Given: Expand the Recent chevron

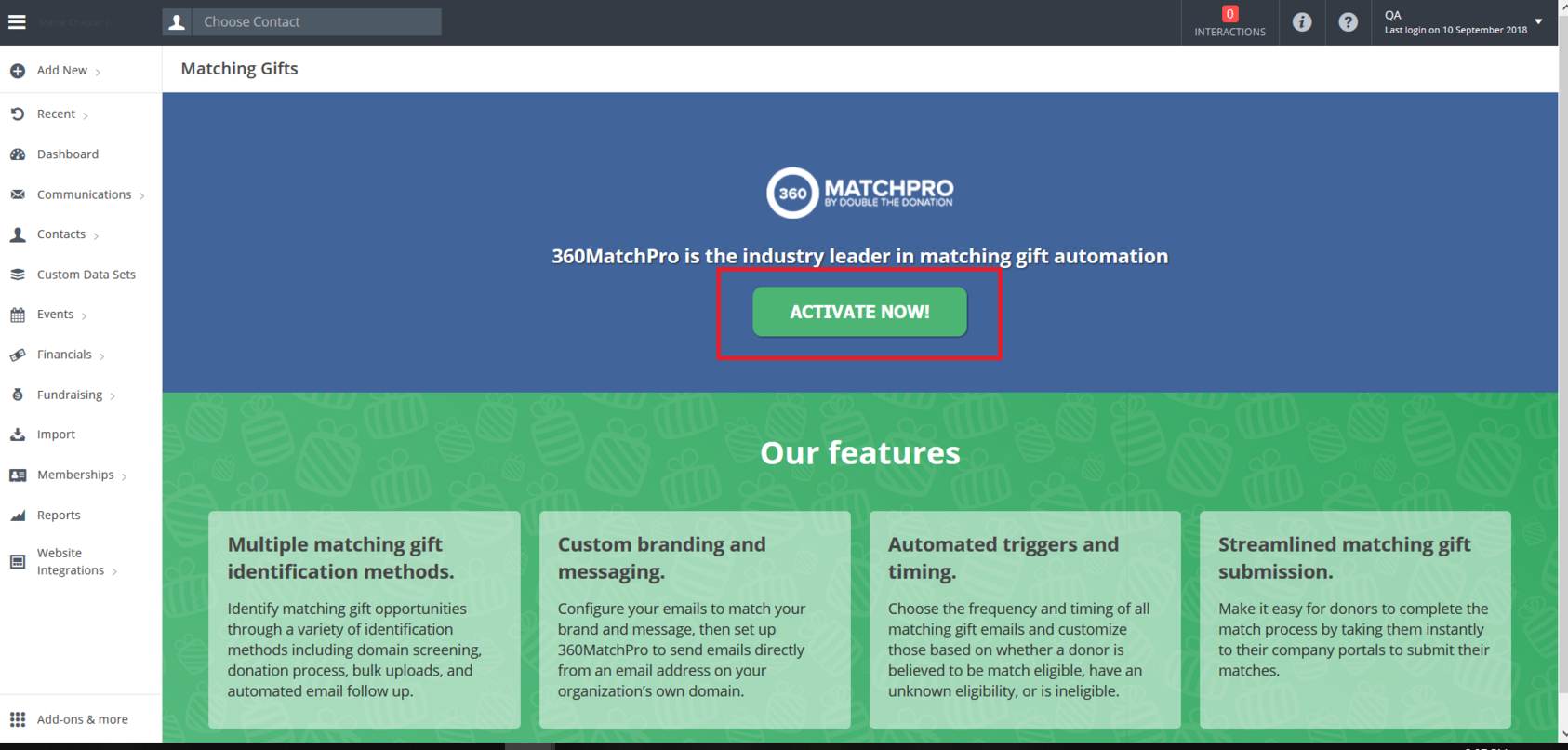Looking at the screenshot, I should coord(86,115).
